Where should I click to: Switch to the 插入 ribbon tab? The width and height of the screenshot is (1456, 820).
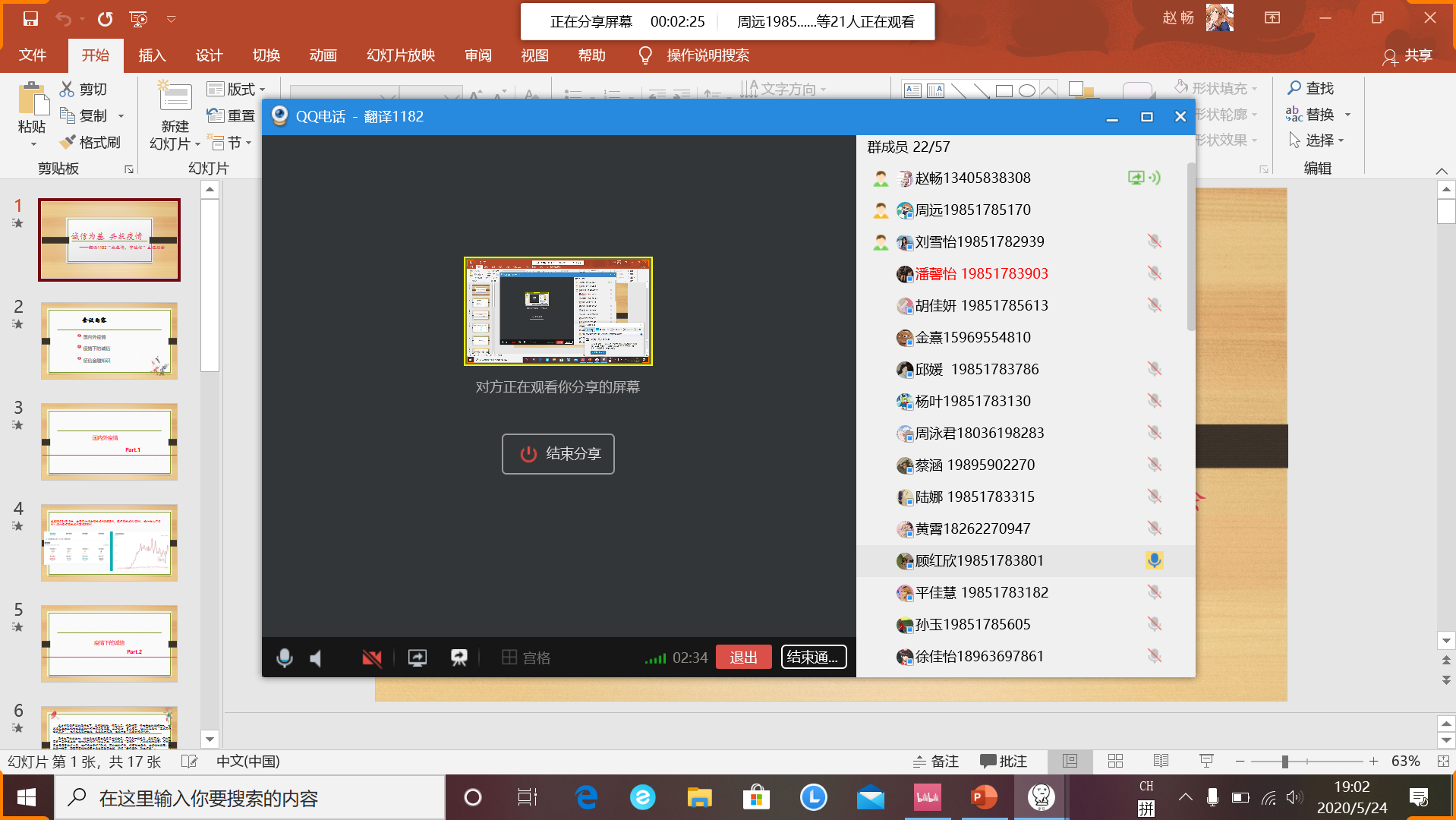coord(152,55)
